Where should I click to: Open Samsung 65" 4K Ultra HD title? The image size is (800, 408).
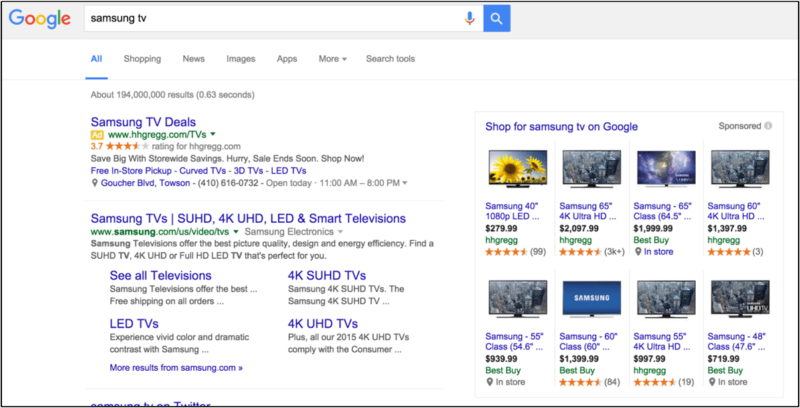(587, 211)
